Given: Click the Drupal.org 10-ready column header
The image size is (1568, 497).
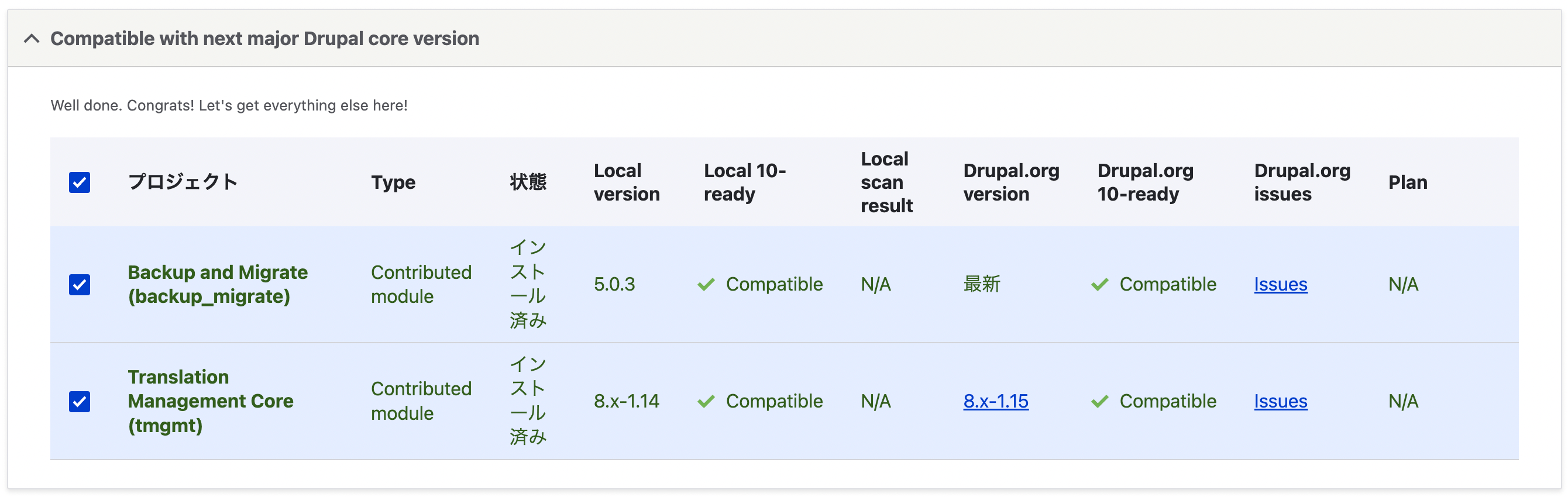Looking at the screenshot, I should 1145,182.
